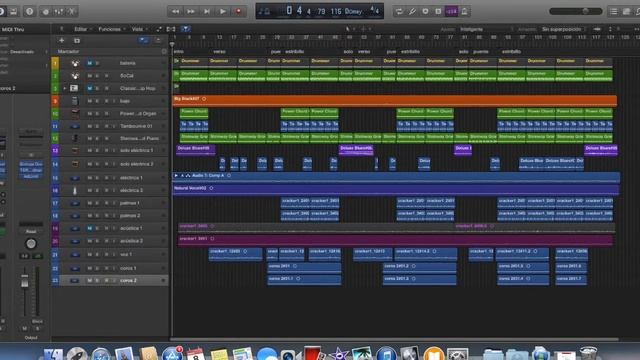Click the Fast Forward transport button
640x360 pixels.
click(191, 11)
